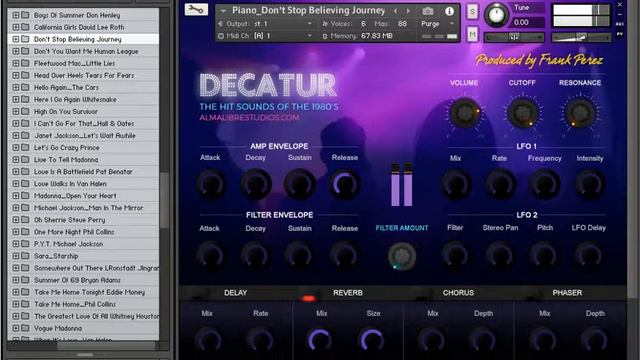Select Here I Go Again Whitesnake
The image size is (640, 360).
pyautogui.click(x=83, y=99)
